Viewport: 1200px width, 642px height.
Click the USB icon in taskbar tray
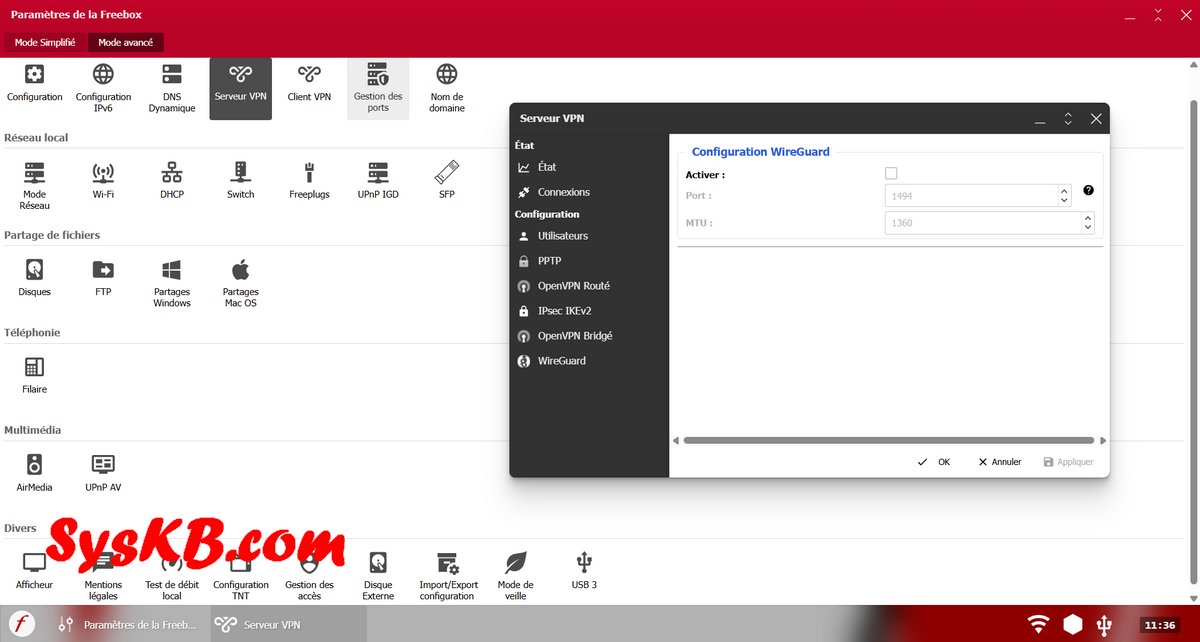tap(1105, 625)
